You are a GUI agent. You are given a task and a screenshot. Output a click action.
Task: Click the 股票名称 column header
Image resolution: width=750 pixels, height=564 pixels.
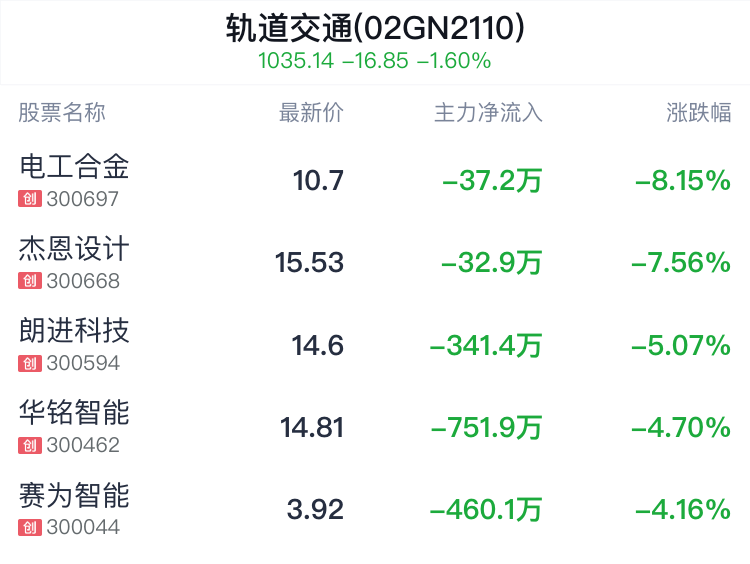coord(62,113)
